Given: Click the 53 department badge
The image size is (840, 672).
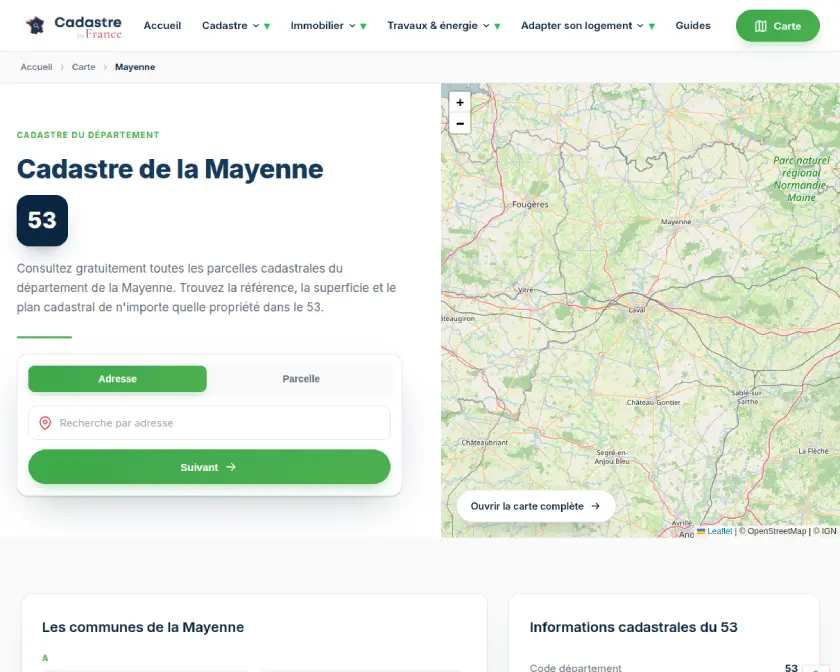Looking at the screenshot, I should coord(42,221).
